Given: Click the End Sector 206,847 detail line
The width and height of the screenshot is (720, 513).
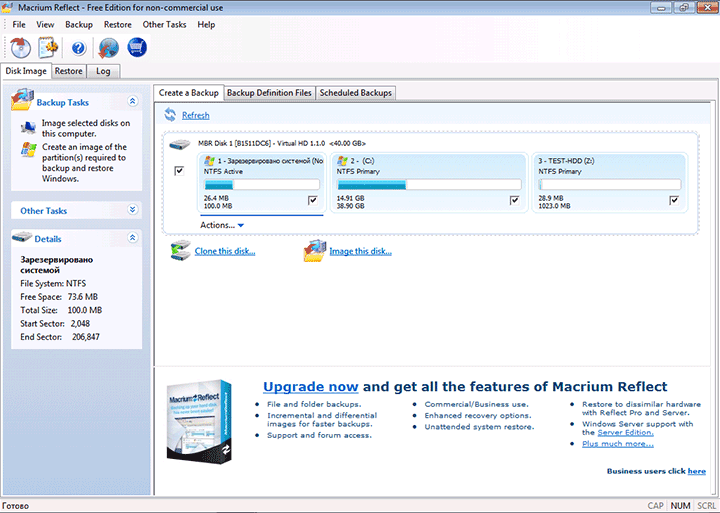Looking at the screenshot, I should pos(60,337).
